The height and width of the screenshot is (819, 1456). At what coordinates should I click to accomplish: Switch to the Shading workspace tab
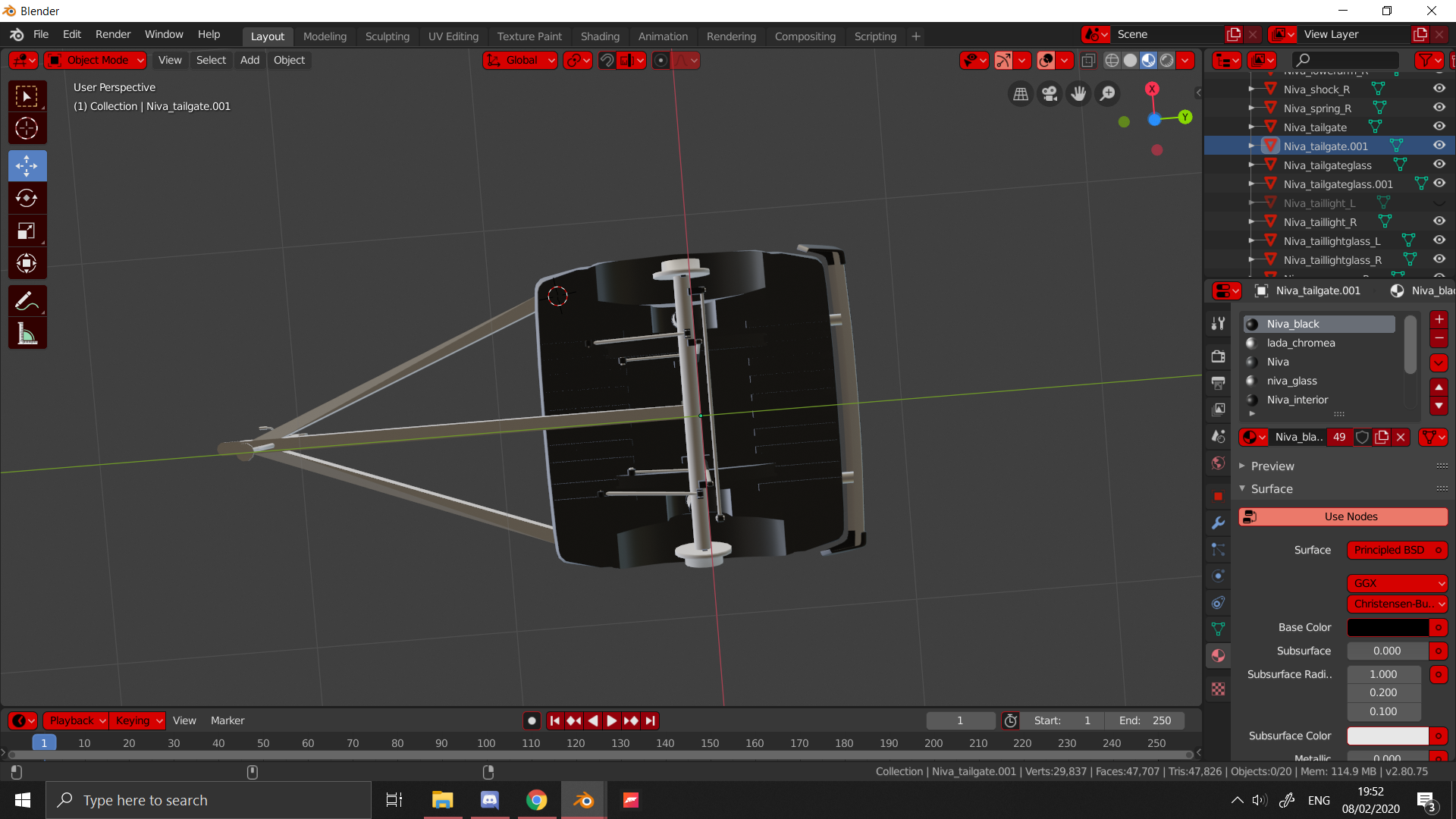(x=599, y=36)
